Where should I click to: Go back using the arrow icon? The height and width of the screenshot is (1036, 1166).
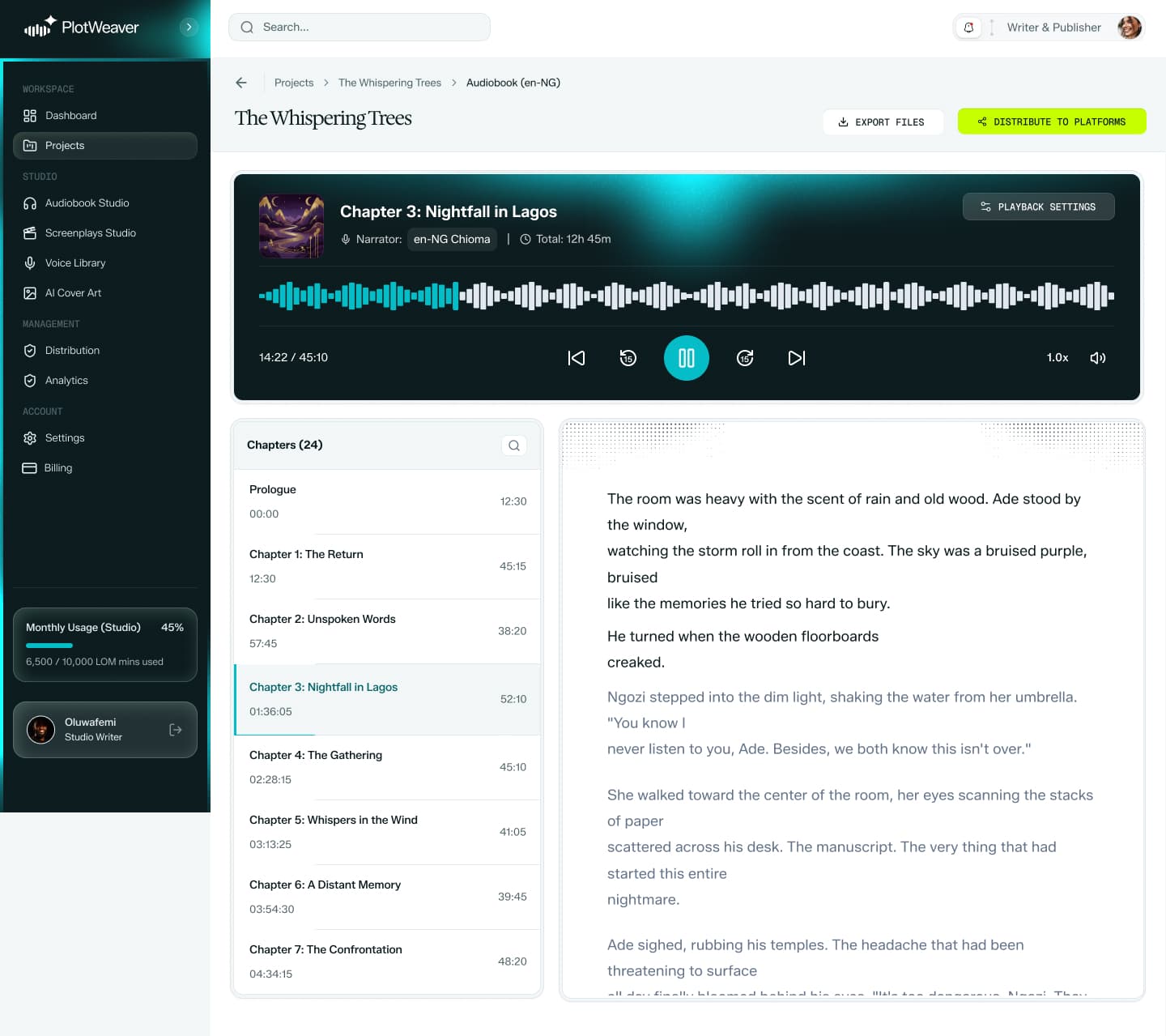coord(241,83)
